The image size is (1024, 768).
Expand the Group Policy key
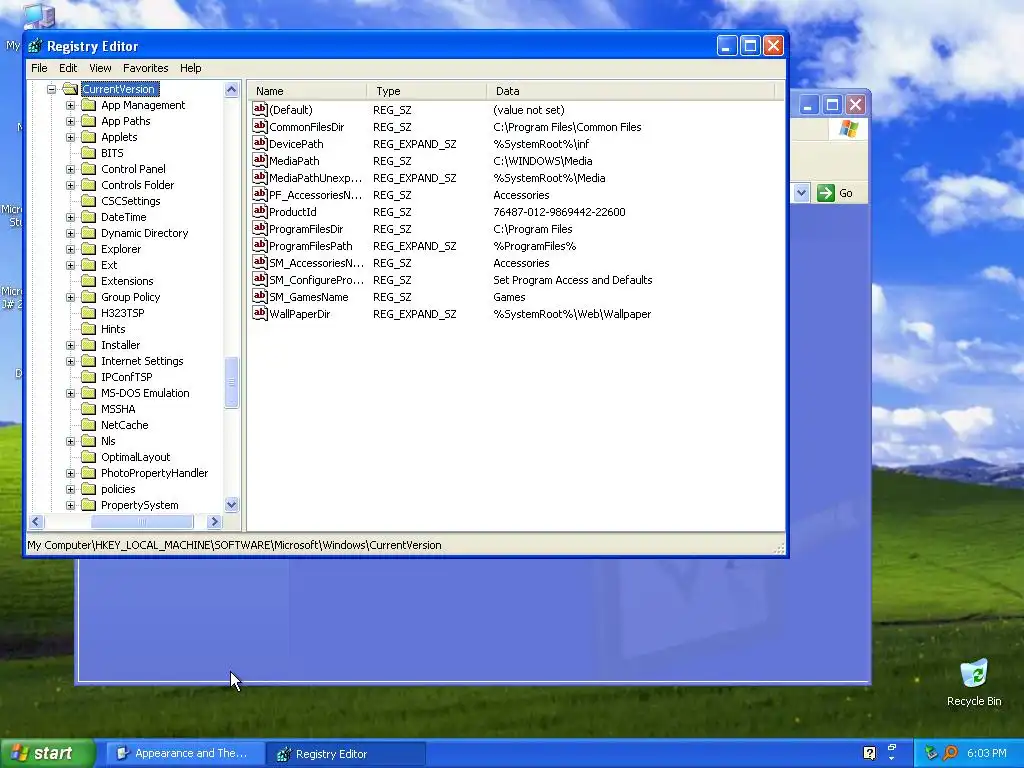coord(71,297)
